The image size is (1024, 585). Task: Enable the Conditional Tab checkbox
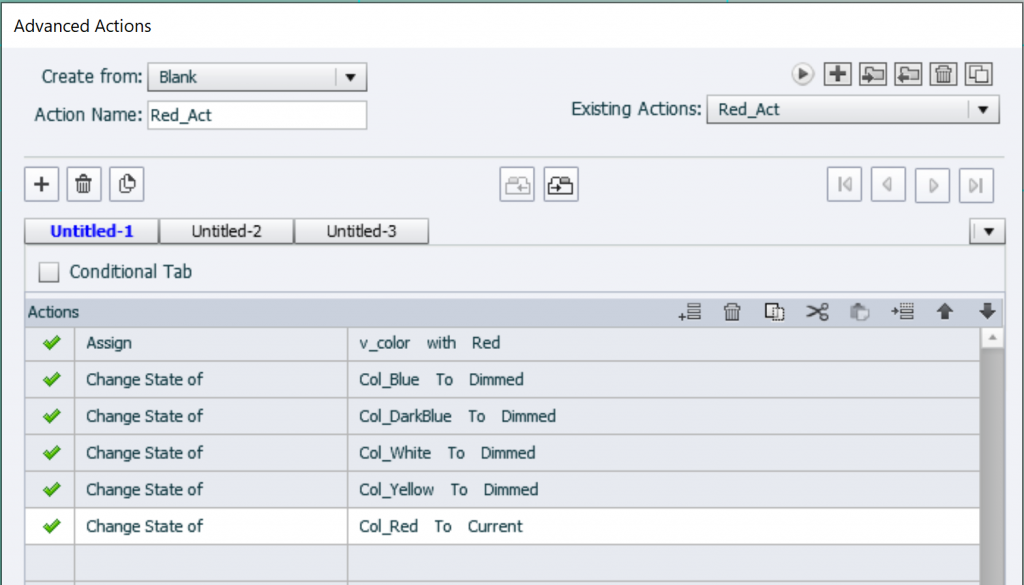click(x=48, y=272)
